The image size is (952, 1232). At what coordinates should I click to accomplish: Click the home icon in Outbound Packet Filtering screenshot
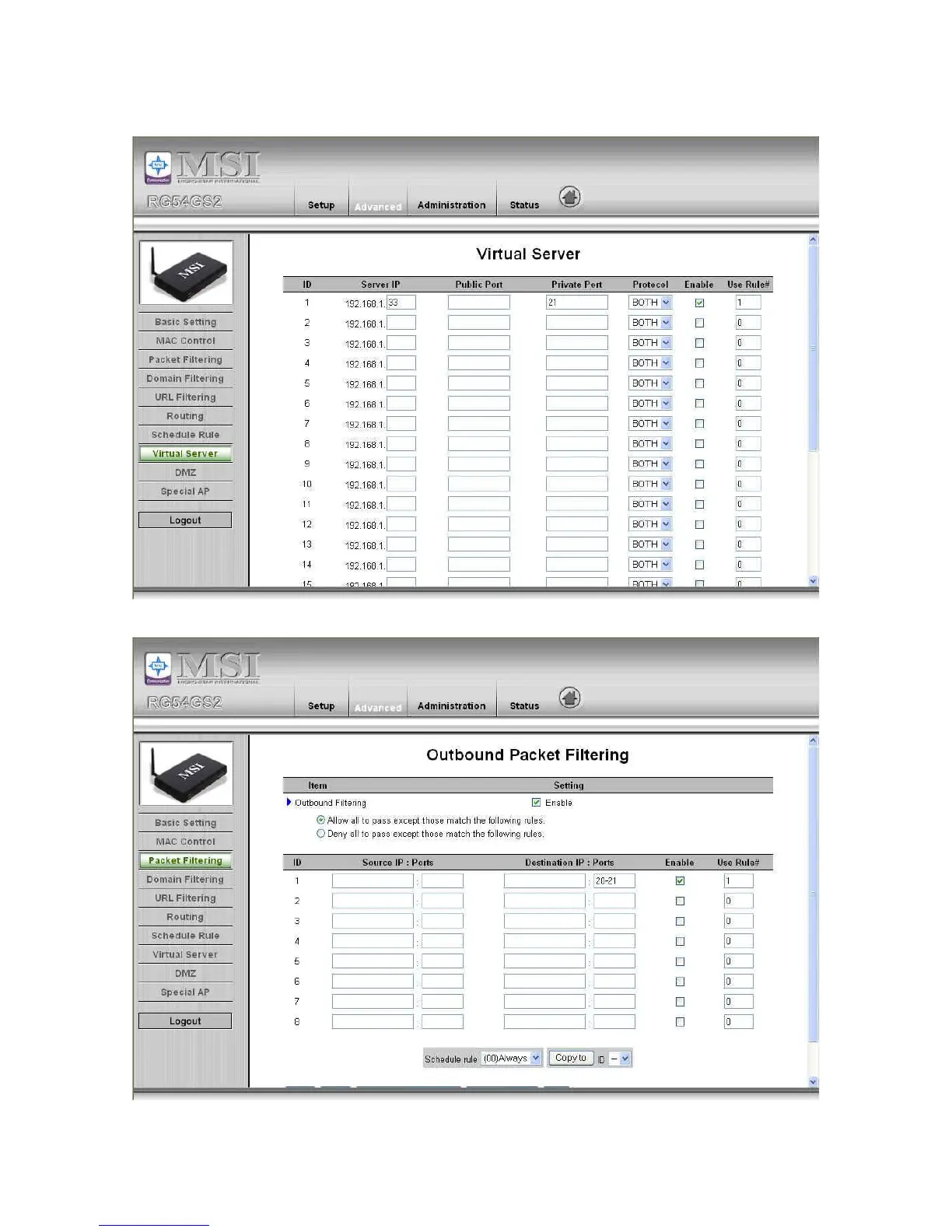click(570, 698)
